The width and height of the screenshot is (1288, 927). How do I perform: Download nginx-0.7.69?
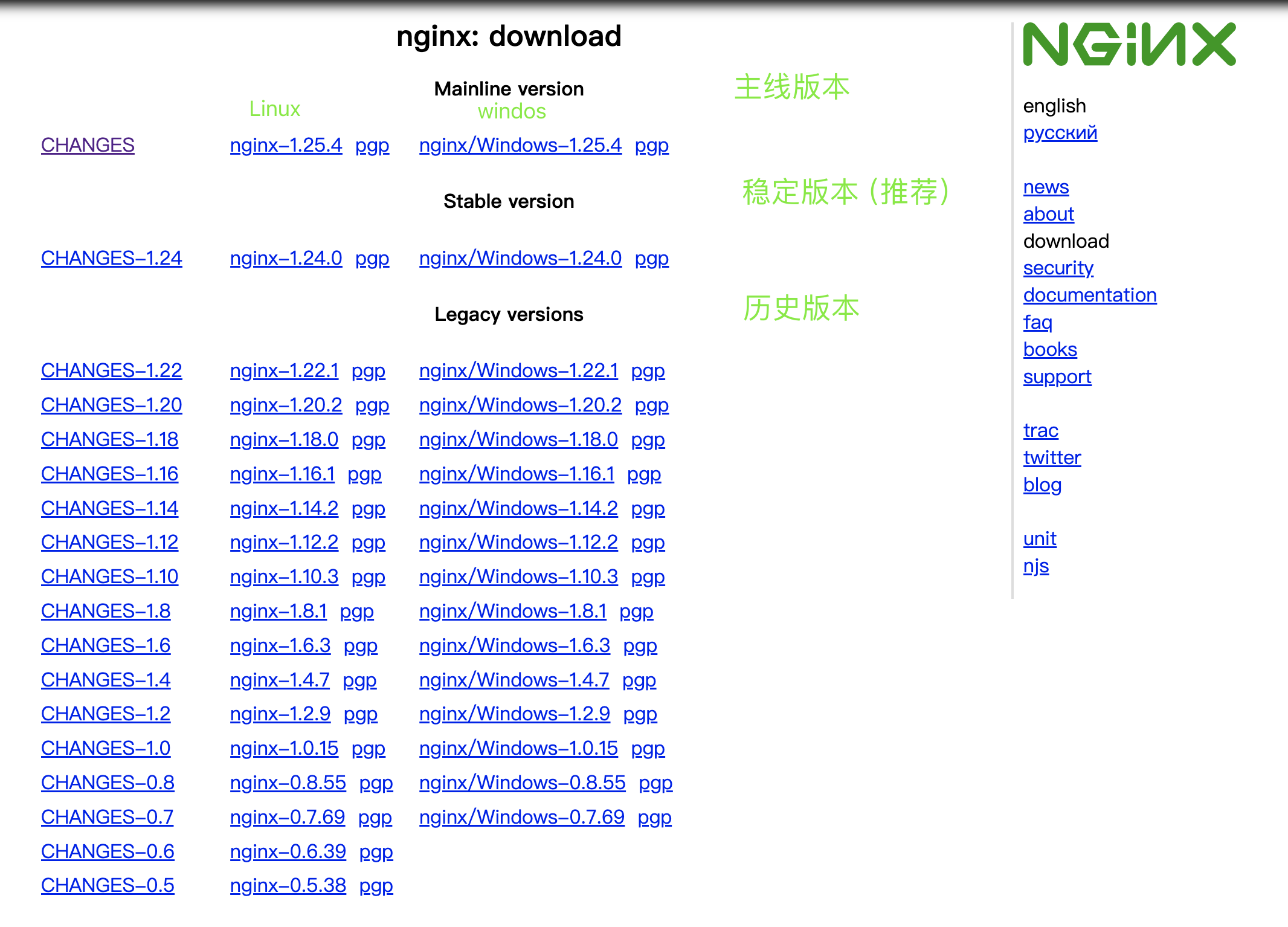point(288,817)
